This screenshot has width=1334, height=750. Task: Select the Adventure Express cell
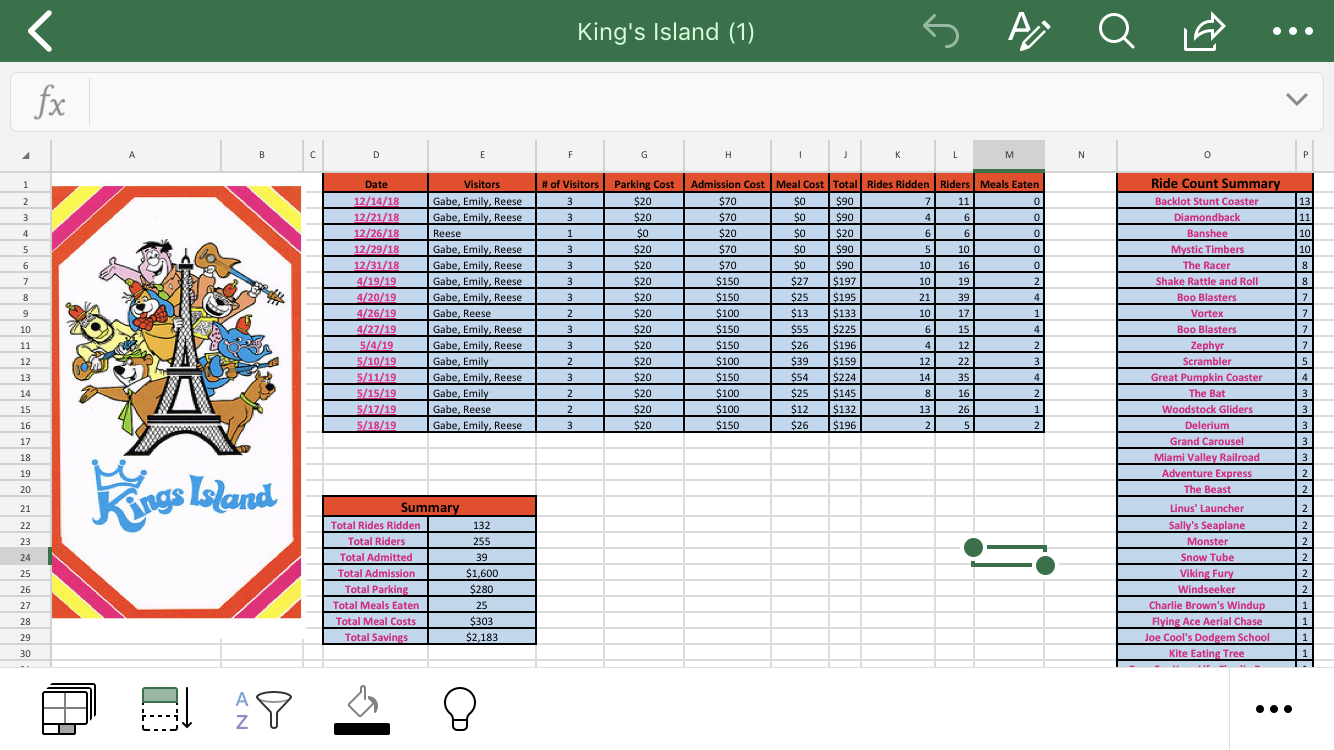tap(1207, 473)
